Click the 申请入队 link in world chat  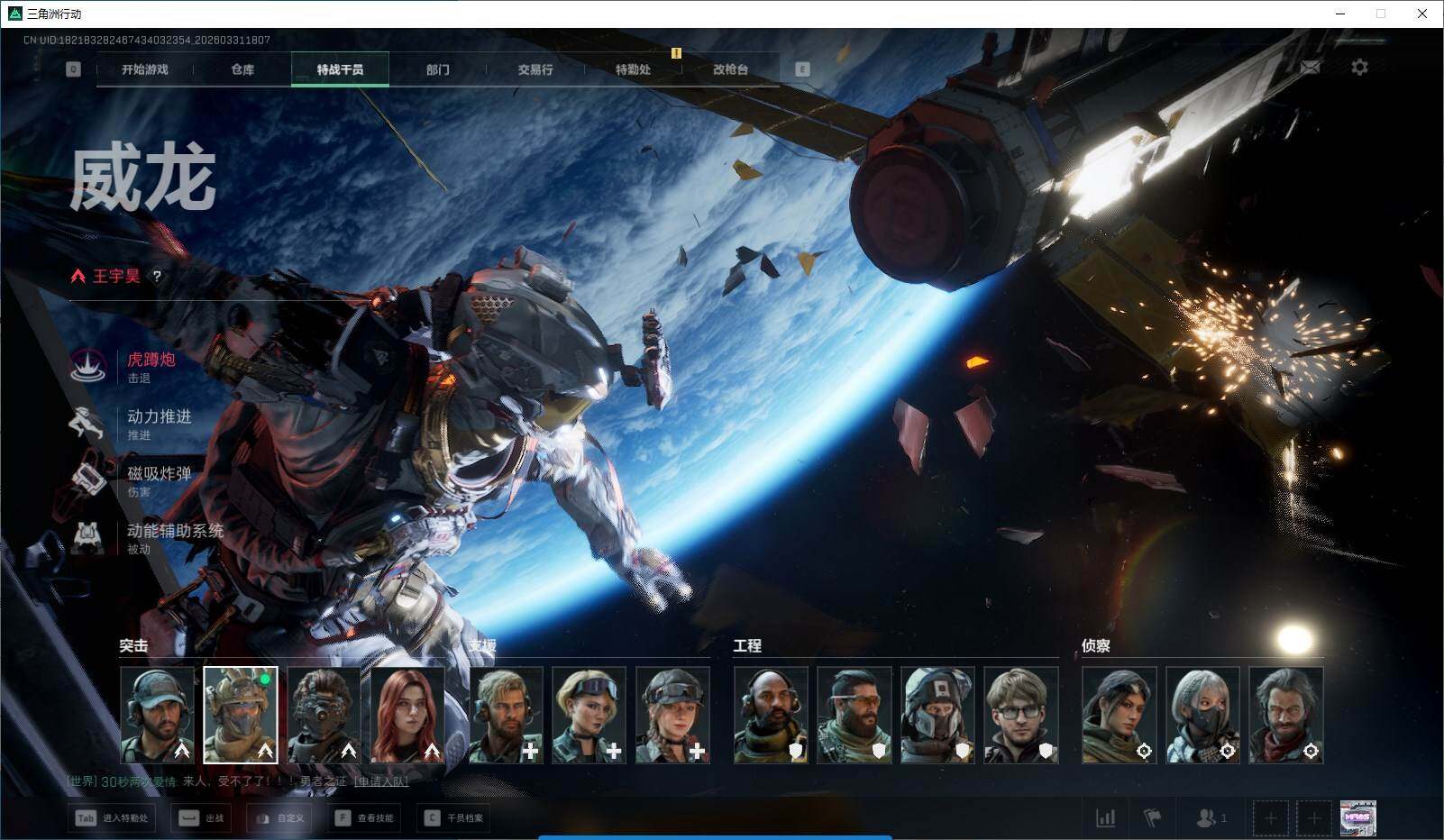click(x=381, y=781)
